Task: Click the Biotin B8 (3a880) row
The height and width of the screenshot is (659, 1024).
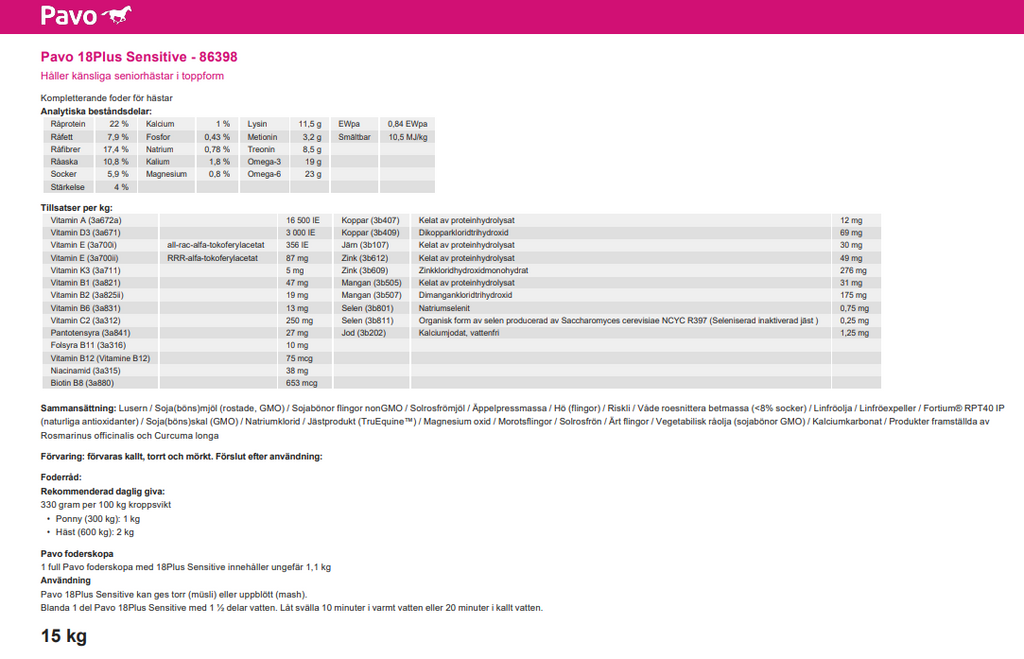Action: click(85, 382)
